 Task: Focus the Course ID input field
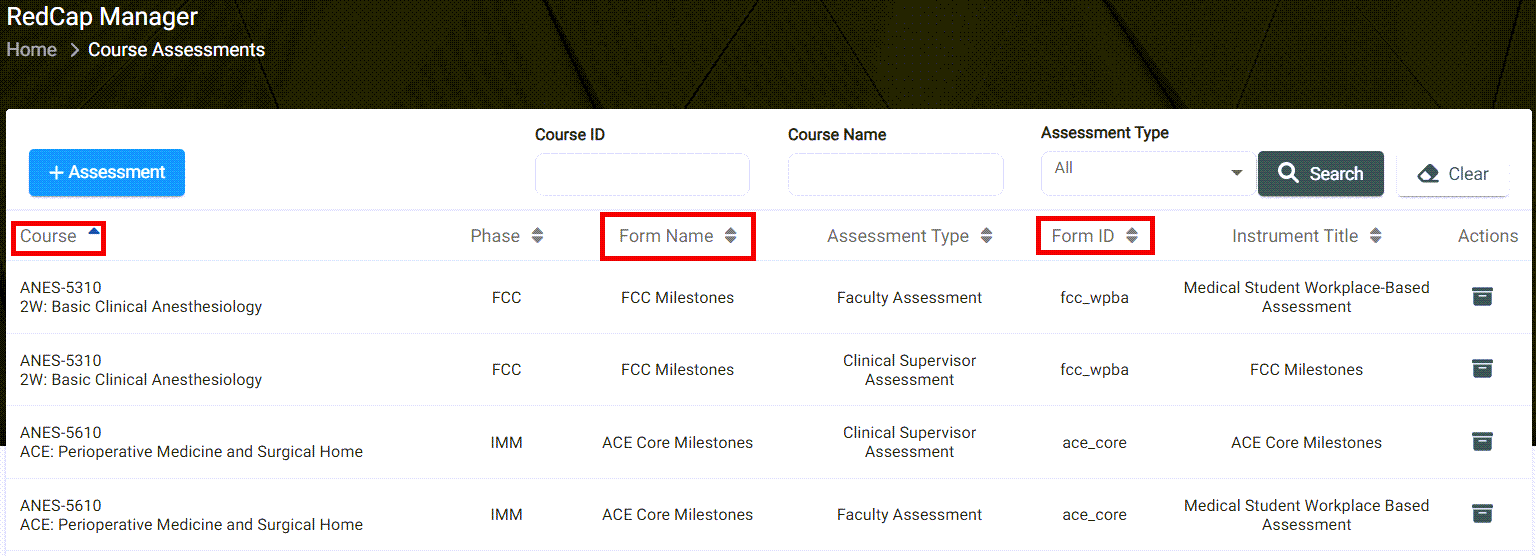tap(642, 175)
